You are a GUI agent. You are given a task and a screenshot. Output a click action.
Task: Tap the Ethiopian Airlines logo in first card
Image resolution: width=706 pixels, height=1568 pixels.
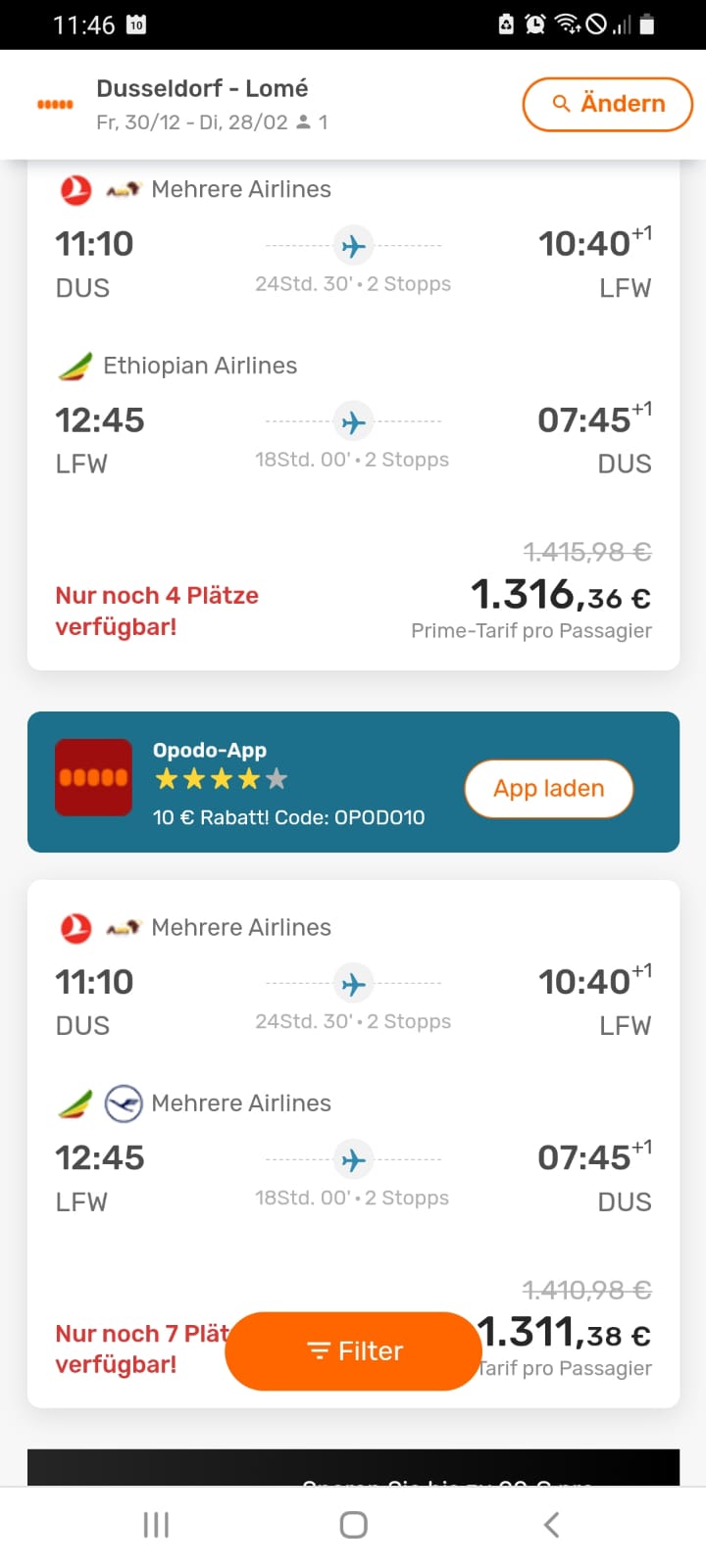click(x=76, y=366)
